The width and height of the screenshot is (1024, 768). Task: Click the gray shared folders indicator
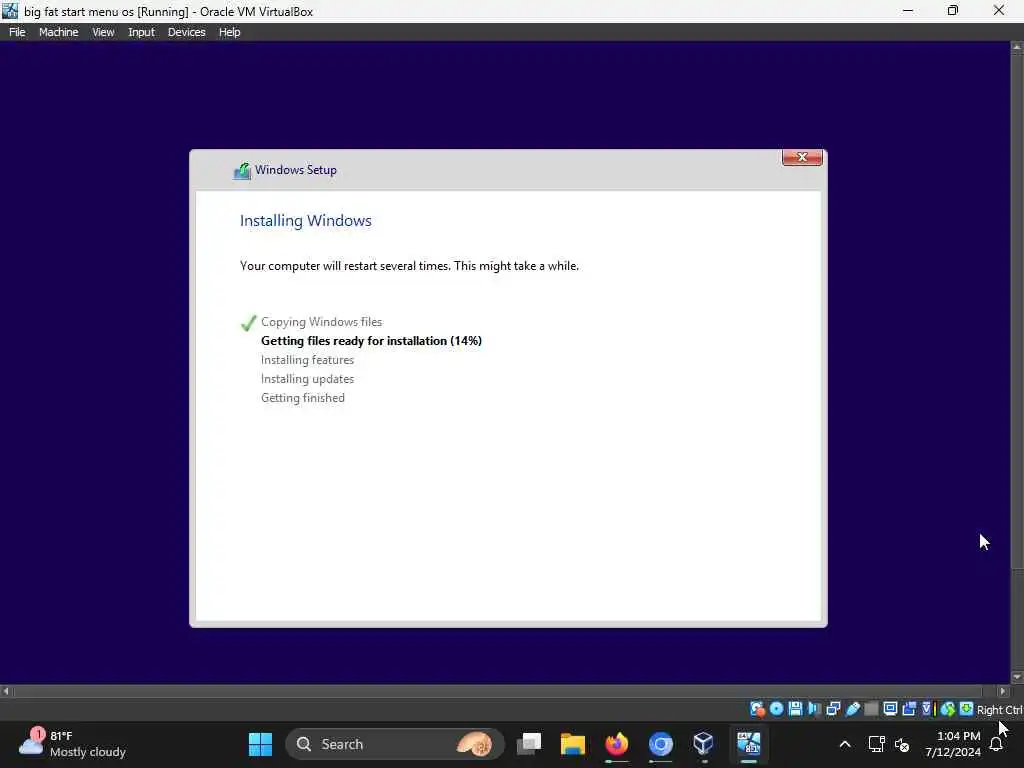tap(871, 709)
